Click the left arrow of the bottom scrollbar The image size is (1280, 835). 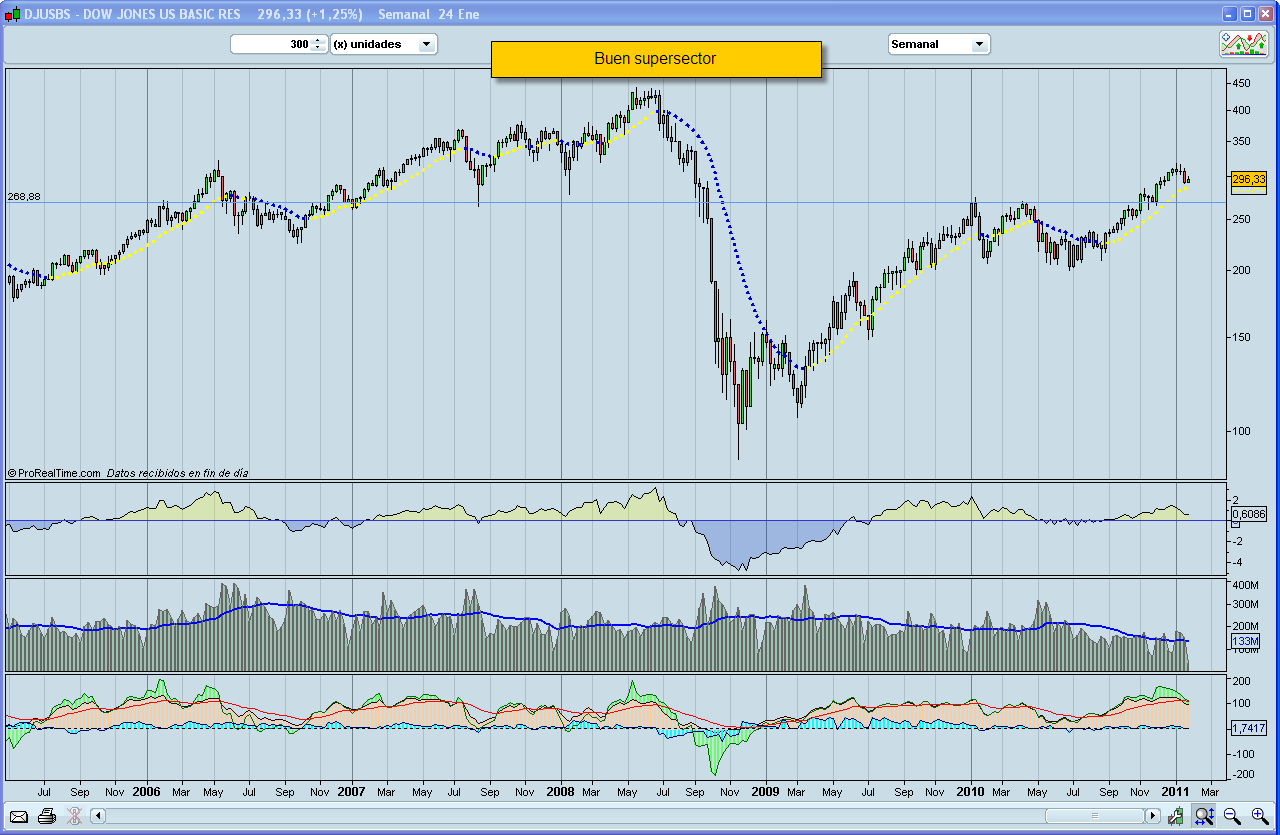point(98,817)
